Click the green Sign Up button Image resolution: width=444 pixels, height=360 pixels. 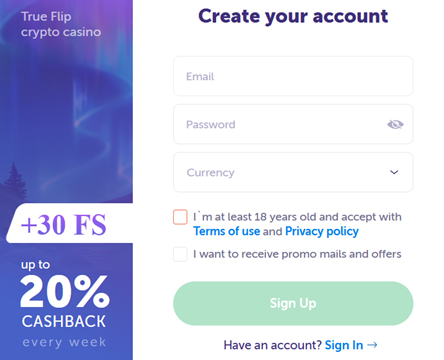click(293, 303)
